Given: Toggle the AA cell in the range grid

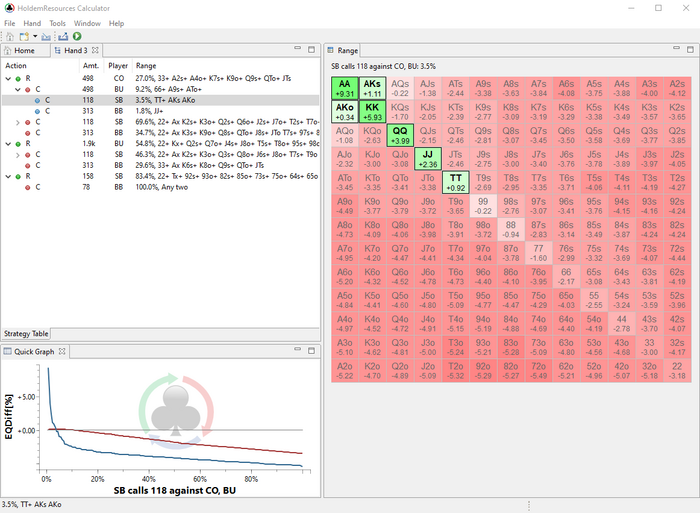Looking at the screenshot, I should (x=345, y=88).
